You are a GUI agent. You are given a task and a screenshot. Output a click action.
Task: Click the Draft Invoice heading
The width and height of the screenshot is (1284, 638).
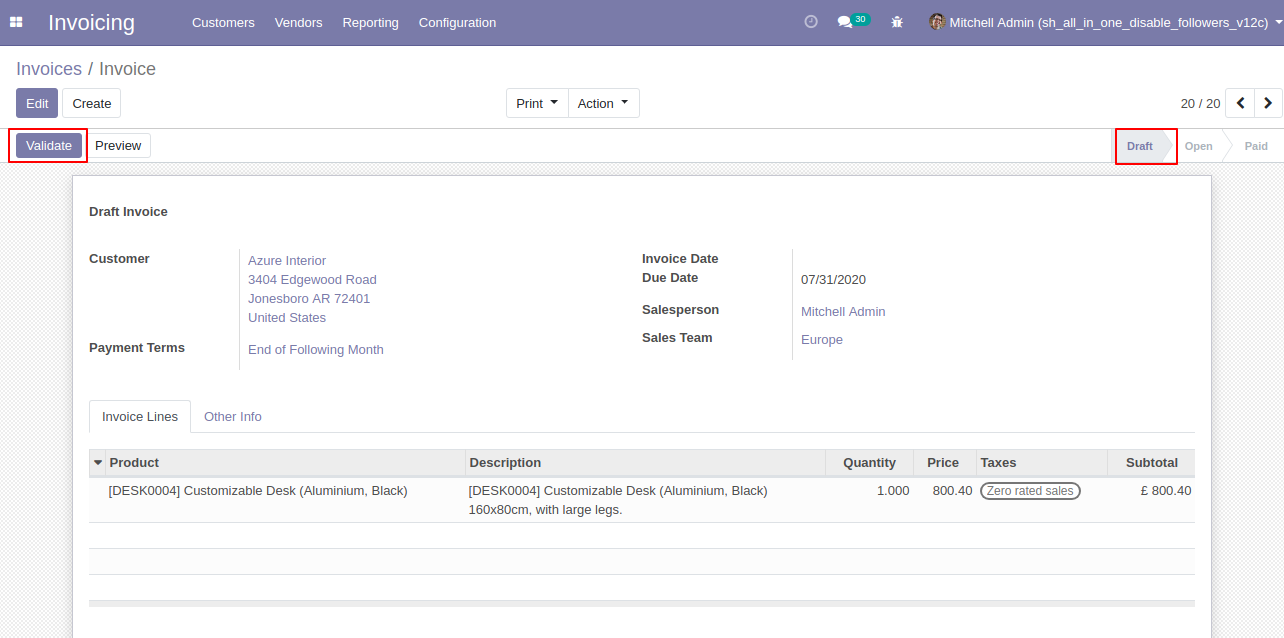pyautogui.click(x=128, y=212)
